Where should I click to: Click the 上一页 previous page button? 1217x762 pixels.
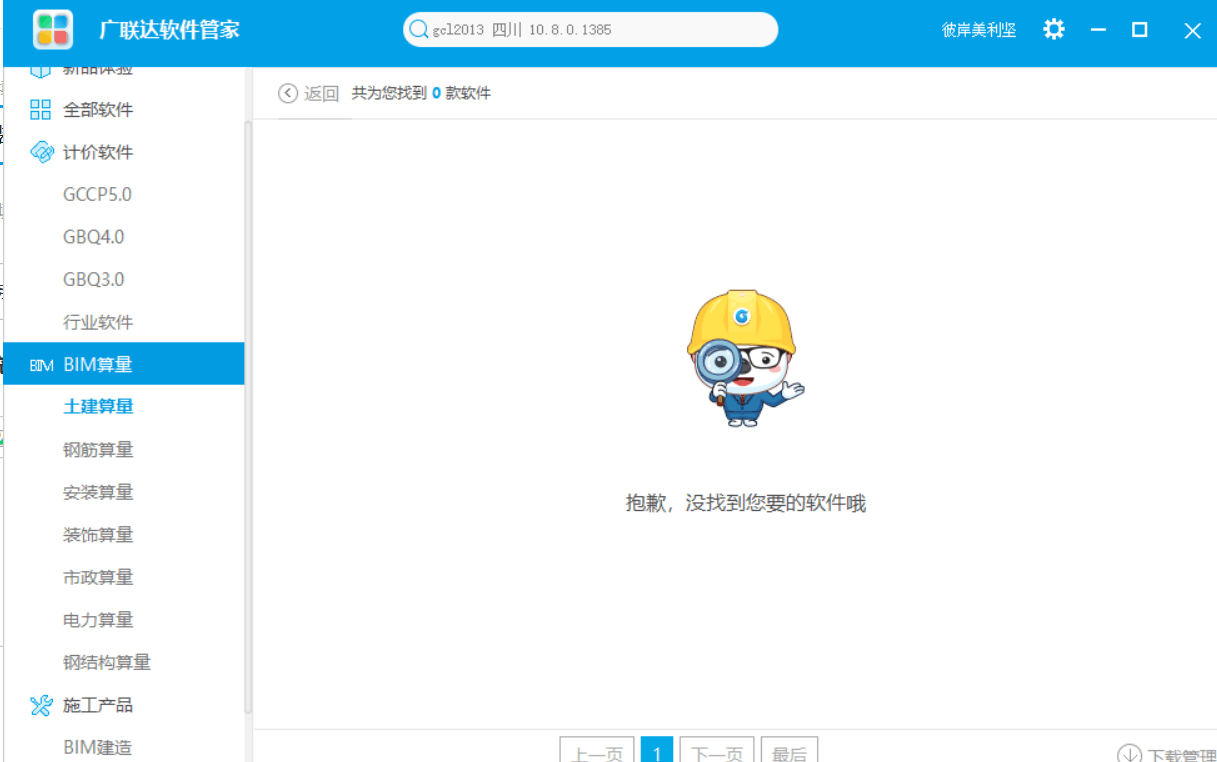click(x=597, y=750)
